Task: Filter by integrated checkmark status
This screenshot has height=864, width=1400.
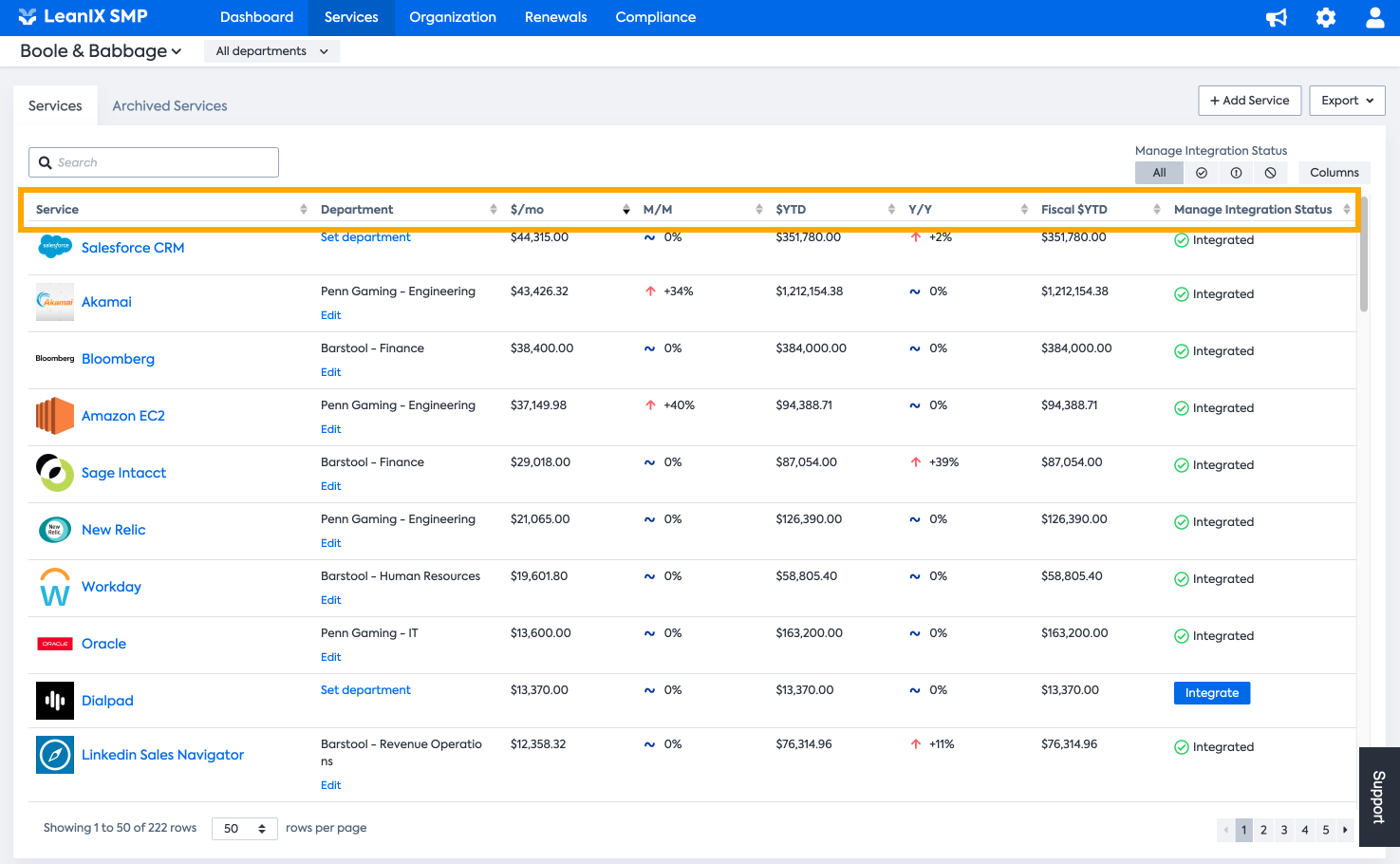Action: tap(1202, 173)
